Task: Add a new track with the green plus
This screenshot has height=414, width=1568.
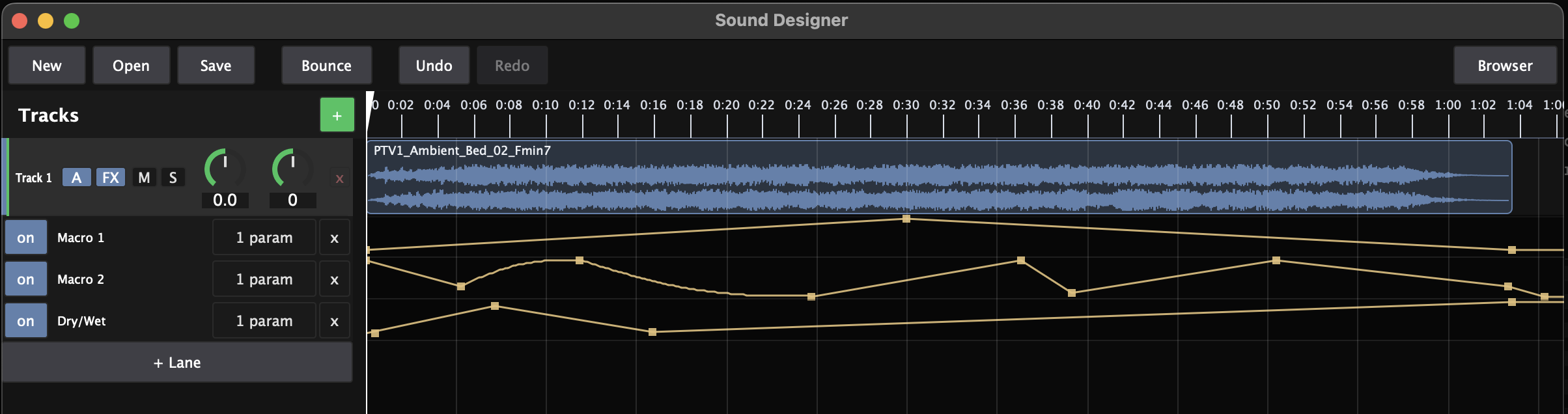Action: [337, 115]
